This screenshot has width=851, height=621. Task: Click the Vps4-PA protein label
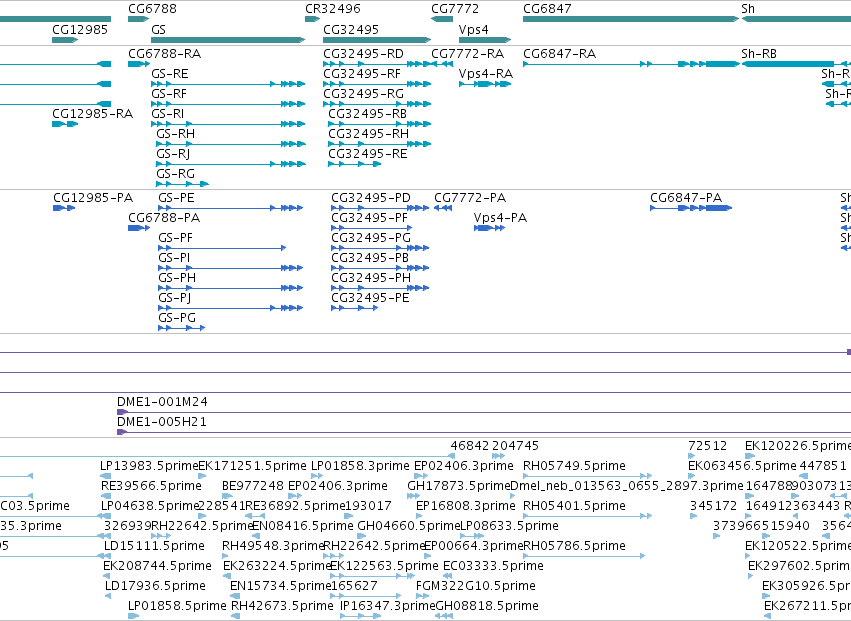[x=500, y=218]
